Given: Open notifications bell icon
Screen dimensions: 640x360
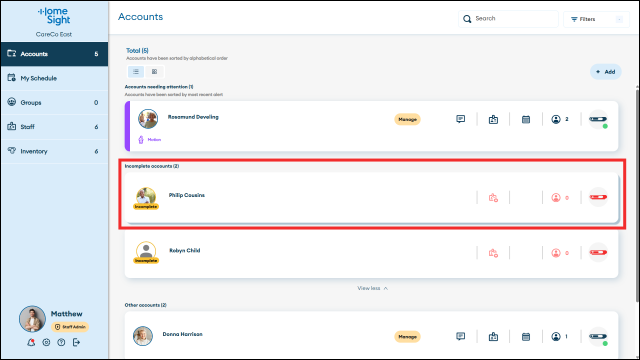Looking at the screenshot, I should pyautogui.click(x=31, y=342).
